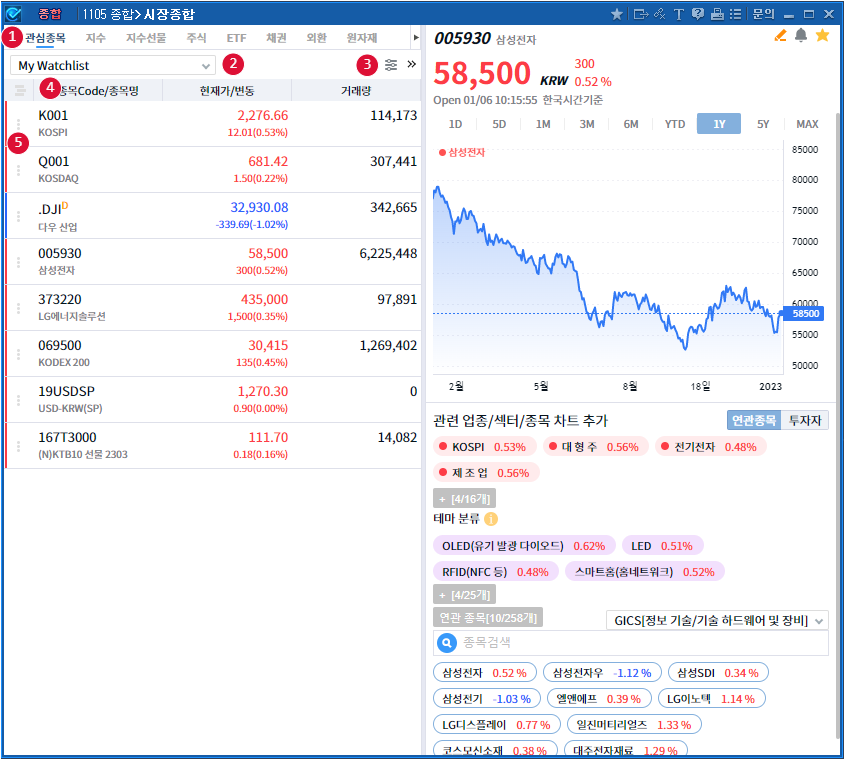
Task: Click the 58500 price marker on chart
Action: 806,313
